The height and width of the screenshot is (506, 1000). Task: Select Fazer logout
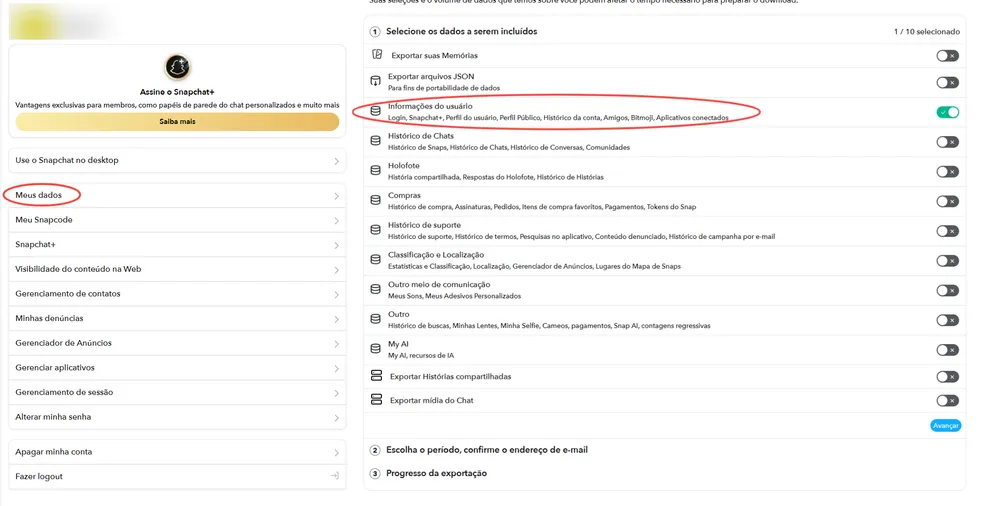click(x=177, y=477)
